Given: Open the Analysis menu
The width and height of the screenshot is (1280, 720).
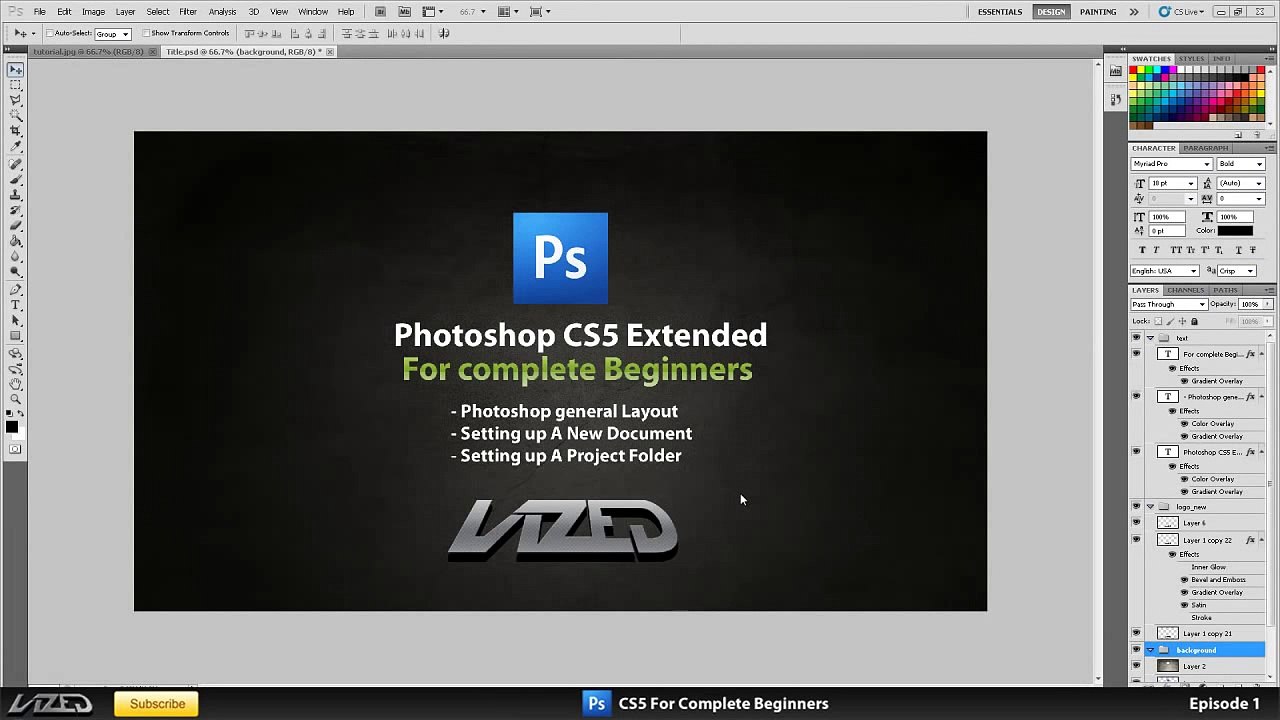Looking at the screenshot, I should (x=222, y=12).
